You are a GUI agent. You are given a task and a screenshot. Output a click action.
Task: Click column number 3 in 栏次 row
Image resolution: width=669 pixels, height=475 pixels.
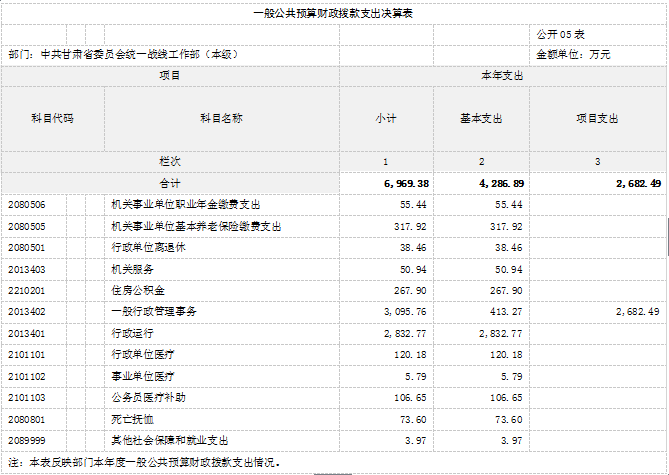point(597,162)
